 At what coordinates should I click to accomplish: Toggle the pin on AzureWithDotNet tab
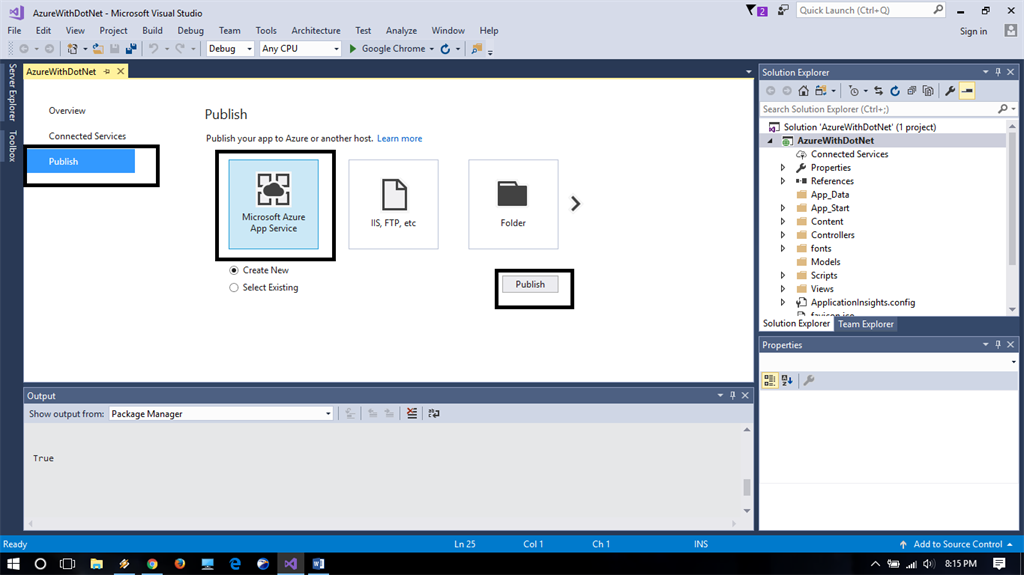[107, 72]
